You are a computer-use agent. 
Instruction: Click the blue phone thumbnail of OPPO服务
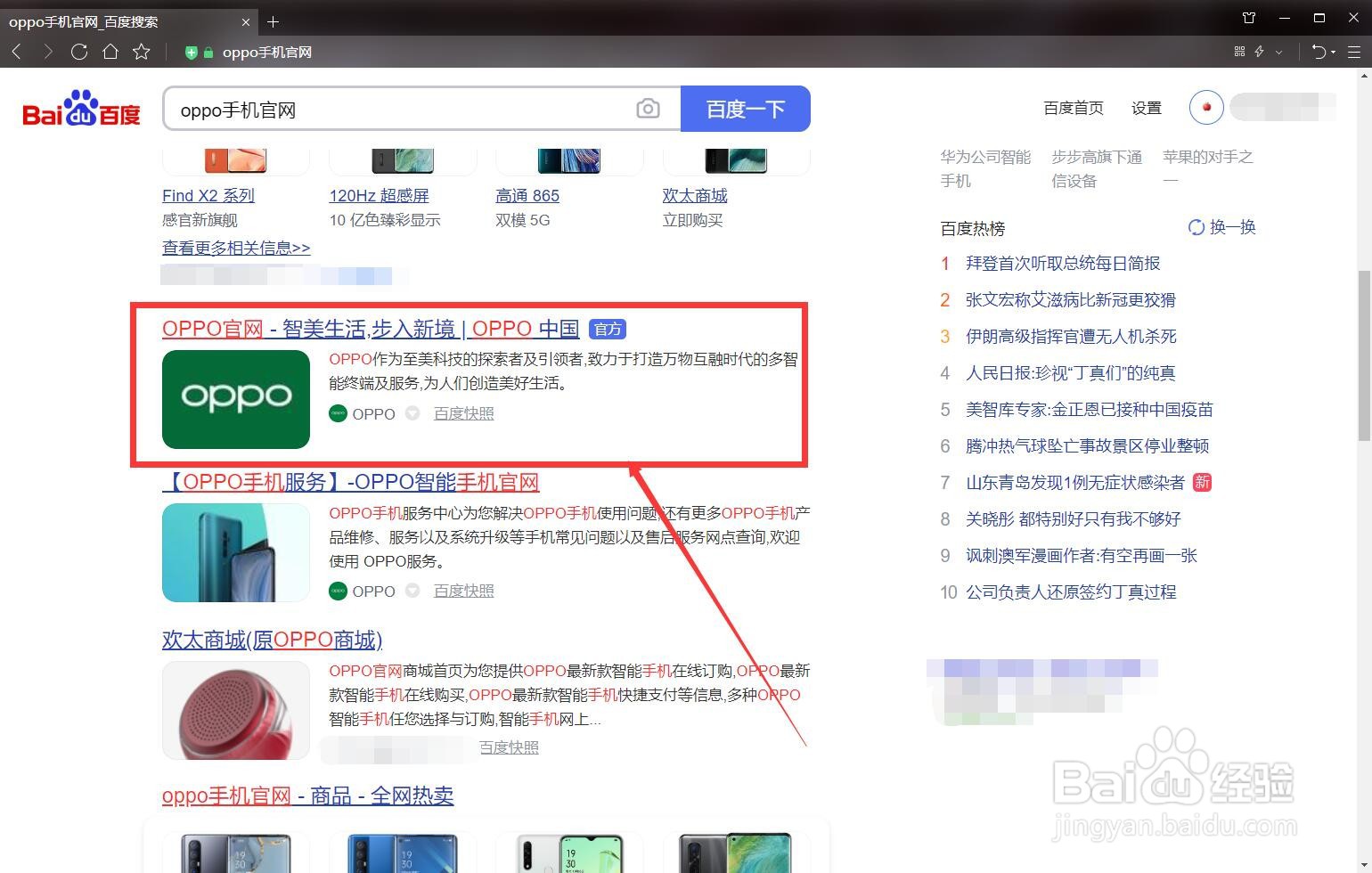[x=236, y=552]
